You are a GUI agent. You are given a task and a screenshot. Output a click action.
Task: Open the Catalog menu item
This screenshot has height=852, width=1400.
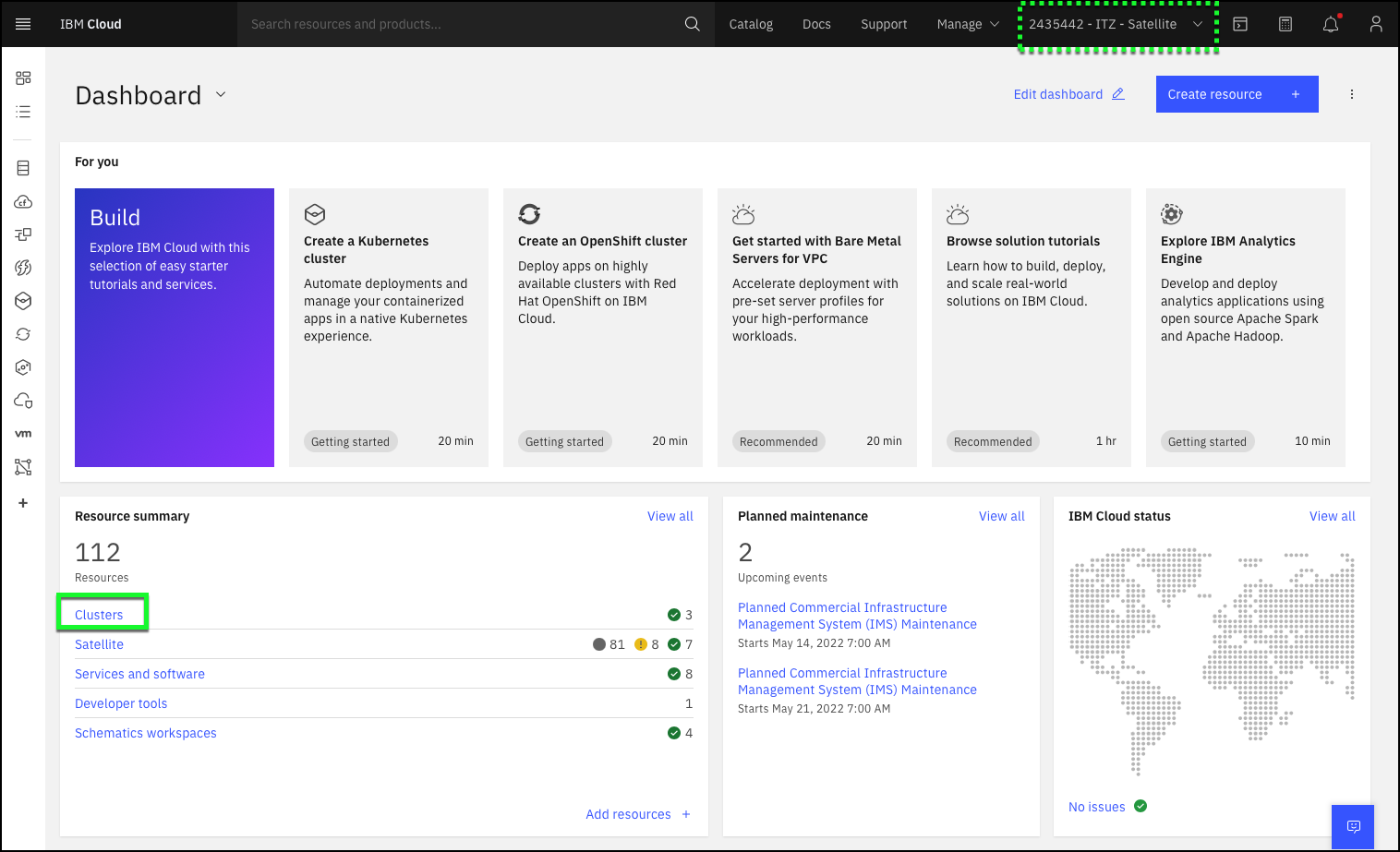tap(751, 24)
